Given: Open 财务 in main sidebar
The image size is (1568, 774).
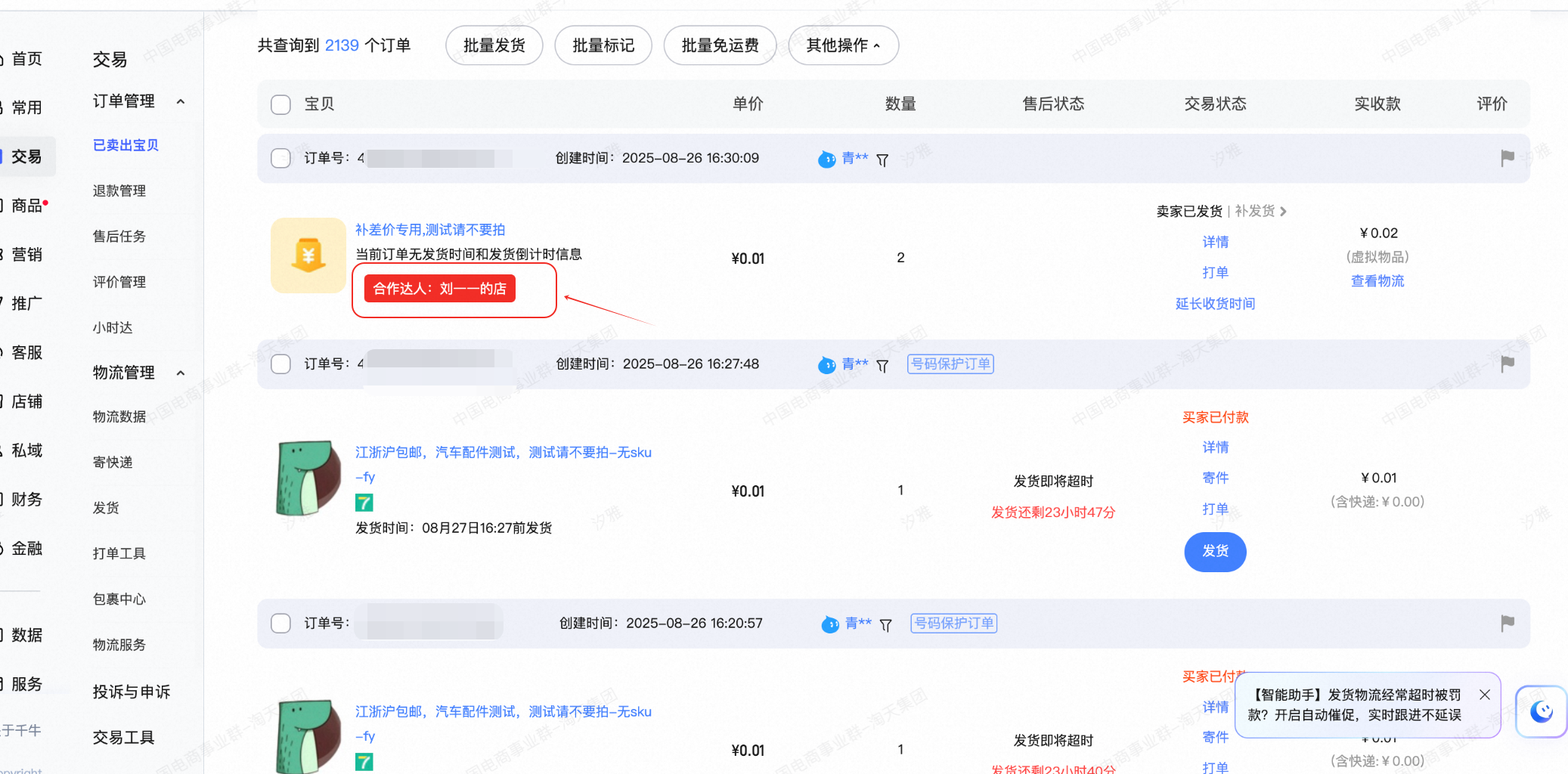Looking at the screenshot, I should pos(26,500).
